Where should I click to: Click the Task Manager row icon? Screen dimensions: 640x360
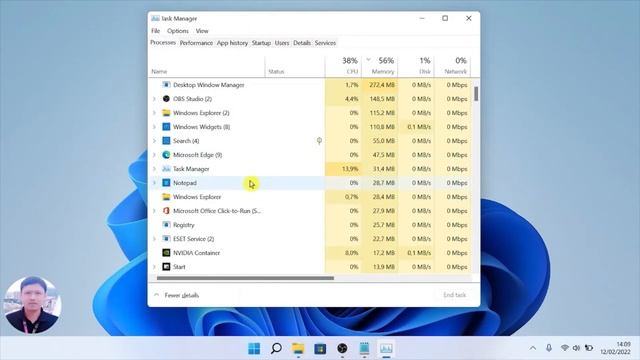click(x=166, y=169)
